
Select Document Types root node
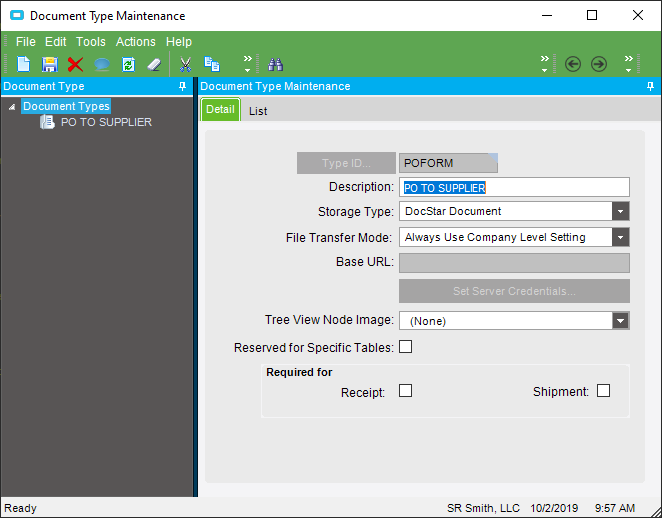(x=66, y=106)
